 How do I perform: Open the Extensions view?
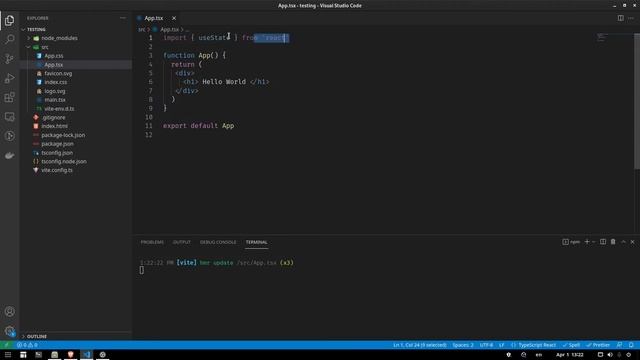(9, 97)
